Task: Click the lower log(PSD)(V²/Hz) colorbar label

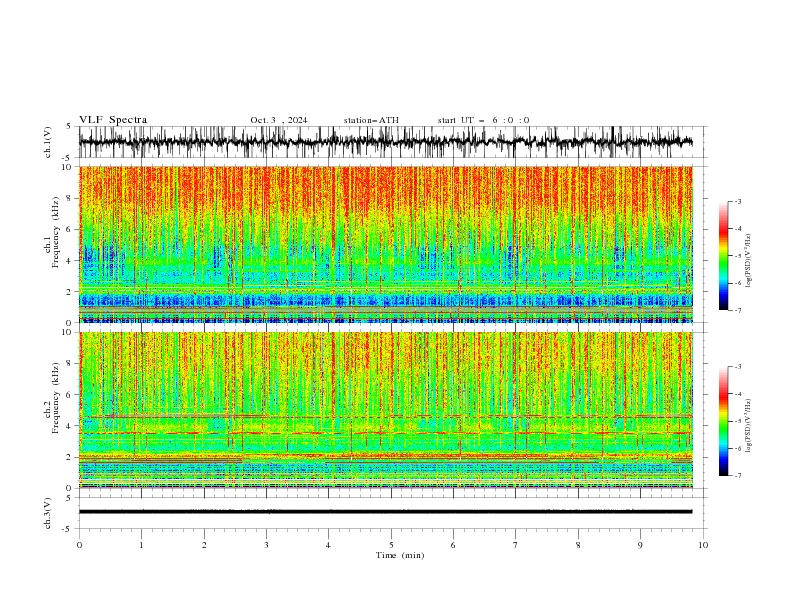Action: 749,426
